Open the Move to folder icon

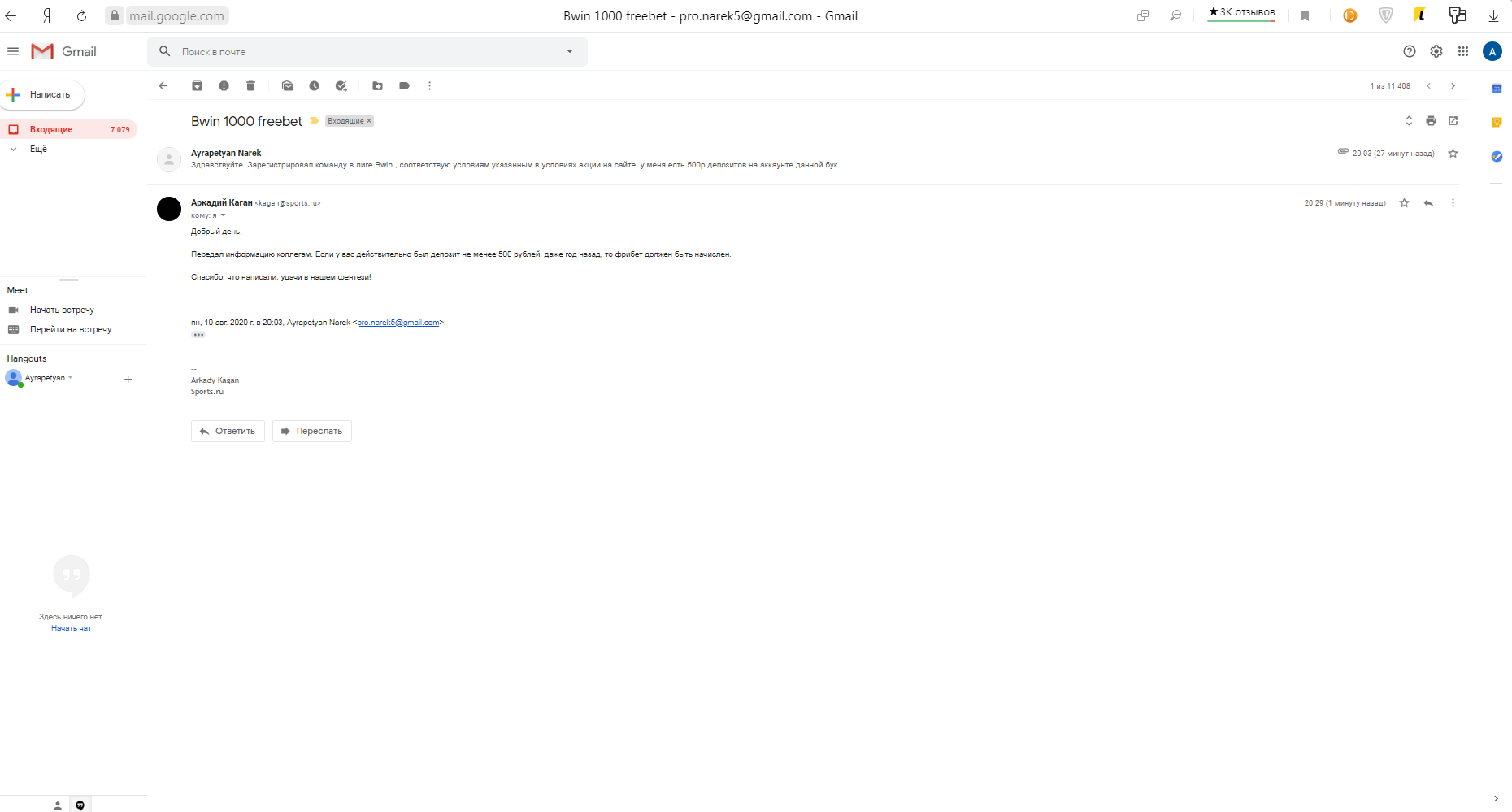[377, 86]
